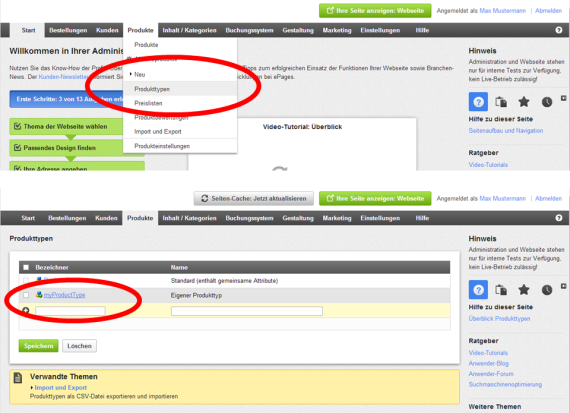
Task: Click the help question icon on Start page sidebar
Action: click(478, 102)
